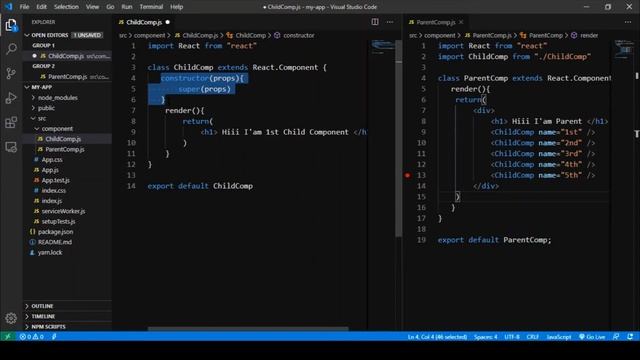Click Go Live in the status bar
Screen dimensions: 640x360
(x=592, y=337)
